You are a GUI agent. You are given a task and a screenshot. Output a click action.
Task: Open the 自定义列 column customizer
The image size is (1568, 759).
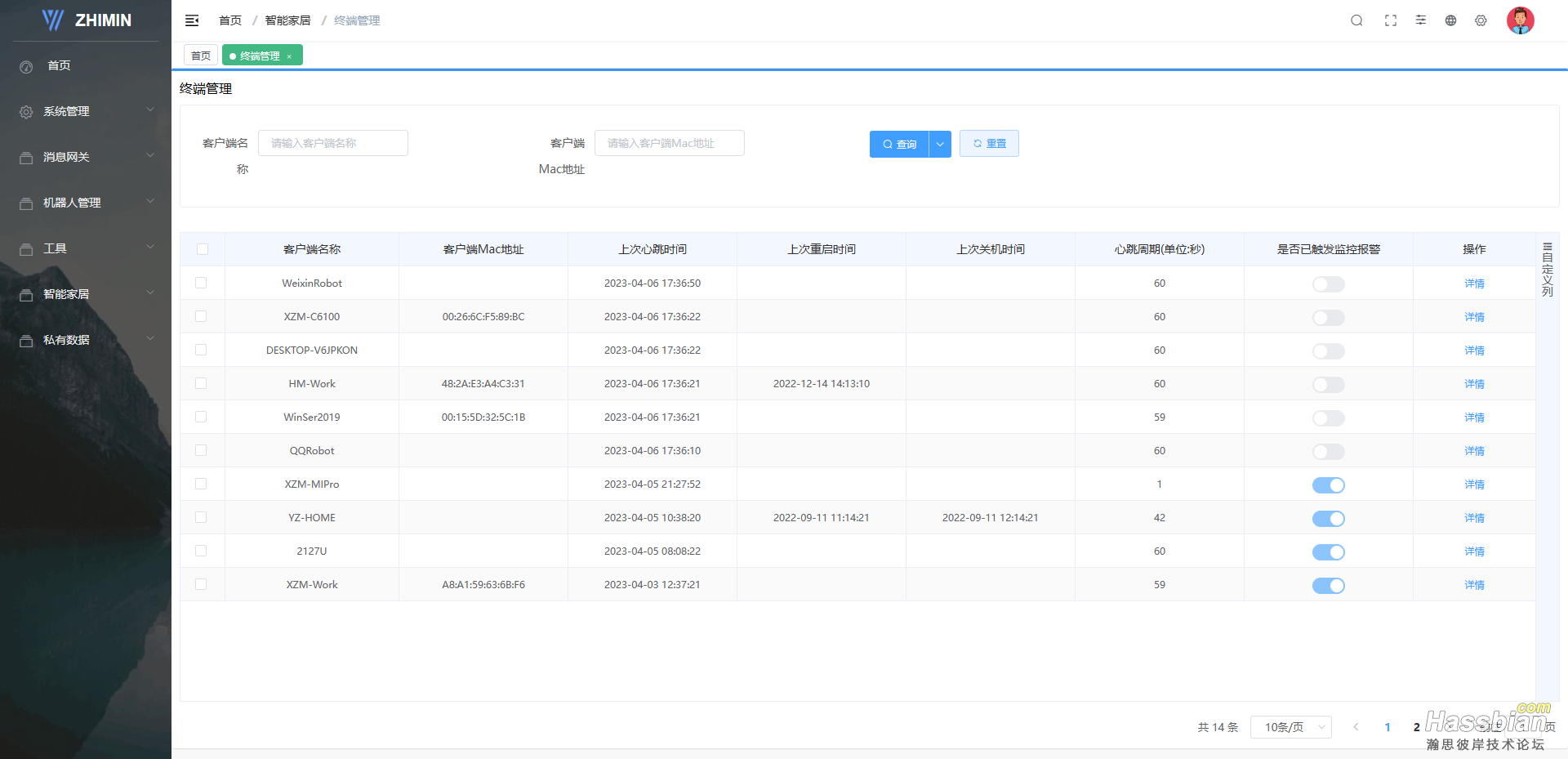click(x=1547, y=269)
